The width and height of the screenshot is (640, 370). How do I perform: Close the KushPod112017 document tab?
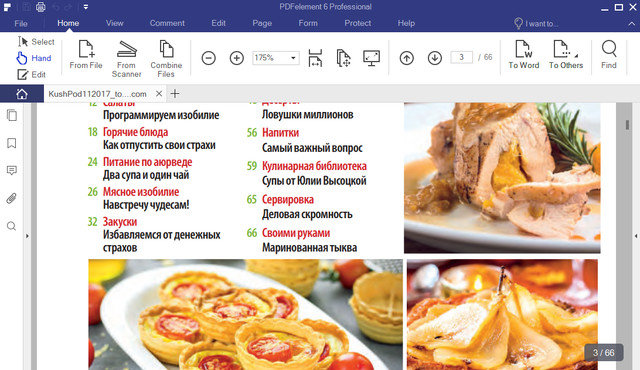point(159,94)
